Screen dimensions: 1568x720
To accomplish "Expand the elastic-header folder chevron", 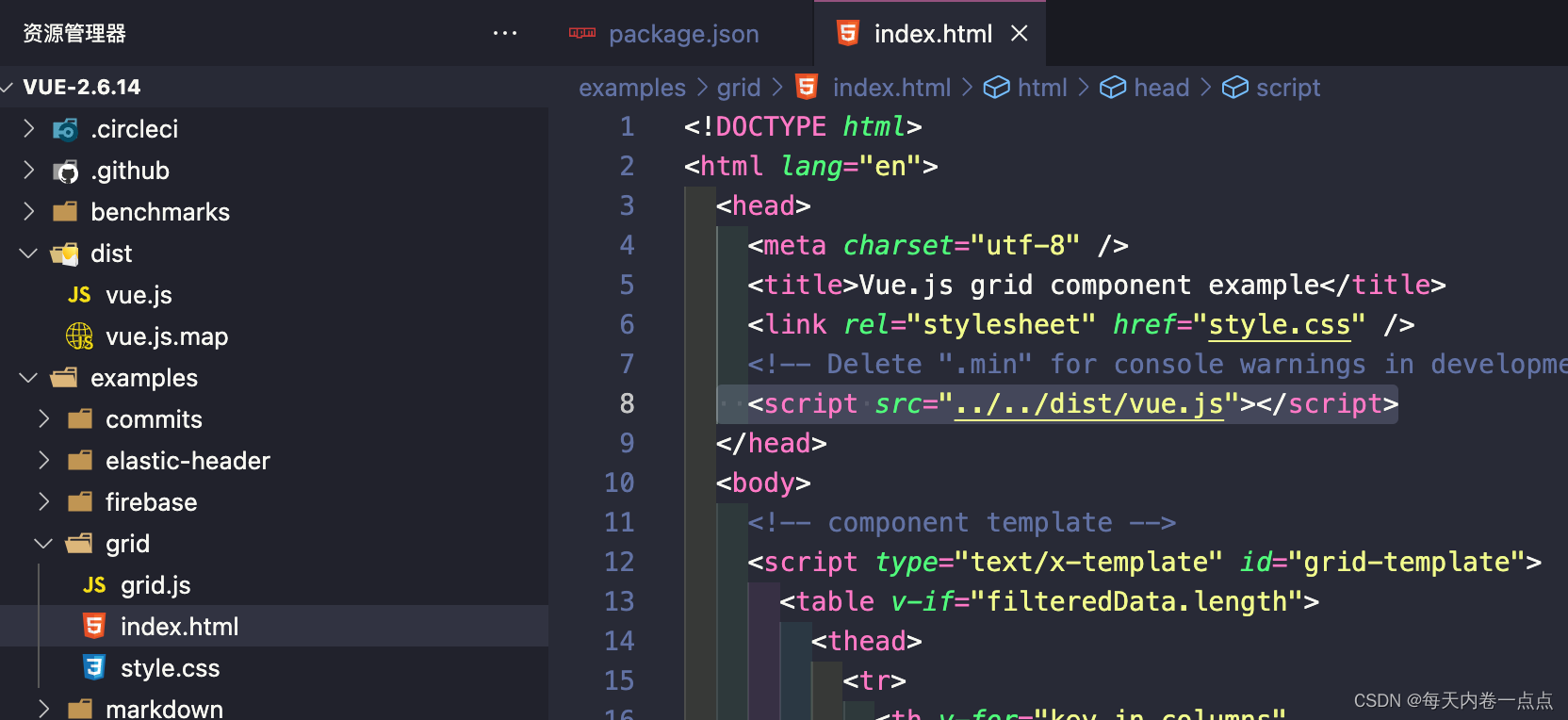I will 43,461.
